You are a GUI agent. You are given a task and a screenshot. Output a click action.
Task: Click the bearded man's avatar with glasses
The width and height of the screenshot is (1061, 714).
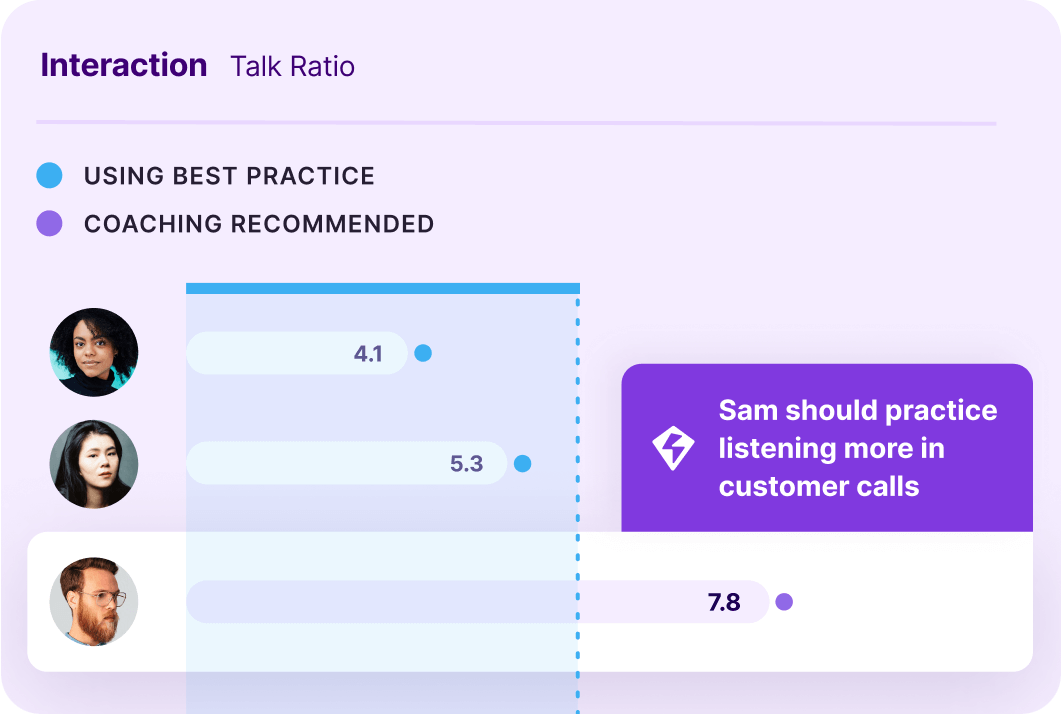pos(94,601)
